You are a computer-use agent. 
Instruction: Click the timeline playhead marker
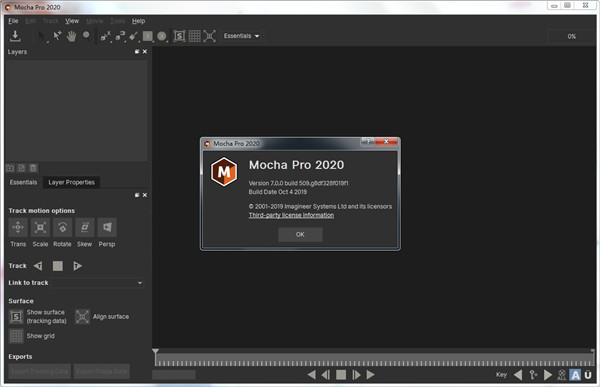(x=155, y=351)
